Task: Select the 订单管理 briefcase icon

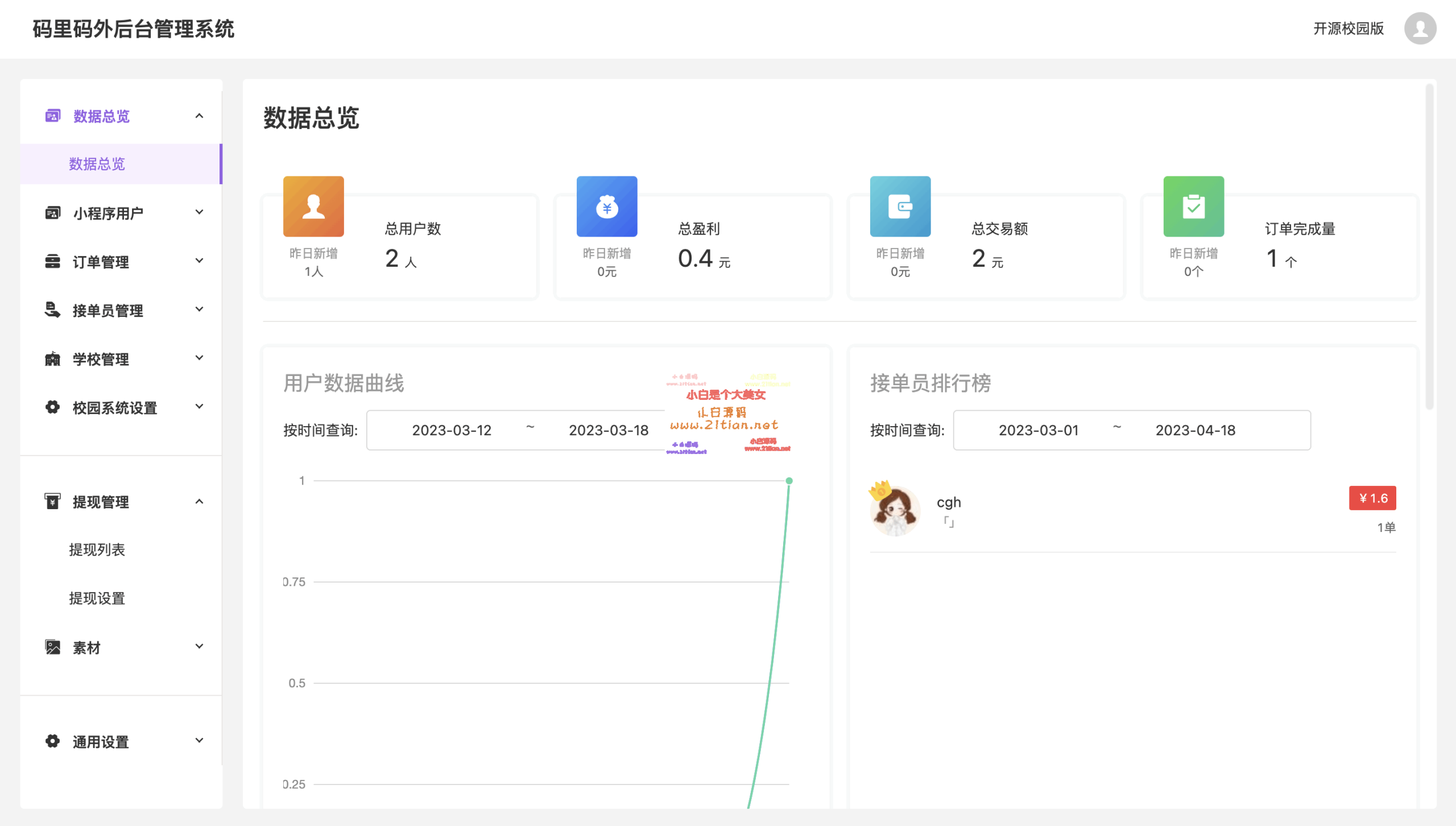Action: [x=52, y=261]
